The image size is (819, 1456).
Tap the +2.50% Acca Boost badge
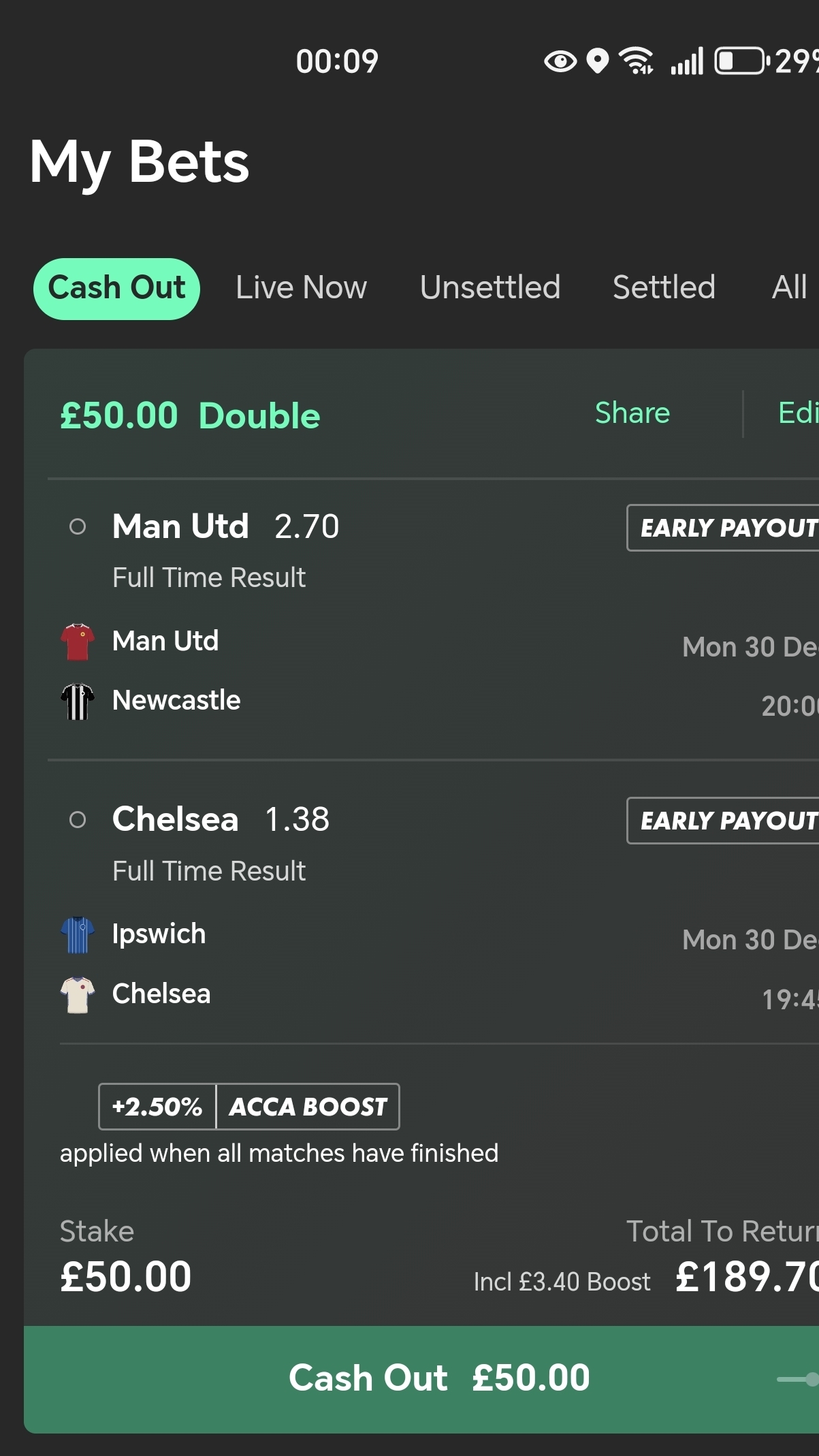pyautogui.click(x=249, y=1107)
